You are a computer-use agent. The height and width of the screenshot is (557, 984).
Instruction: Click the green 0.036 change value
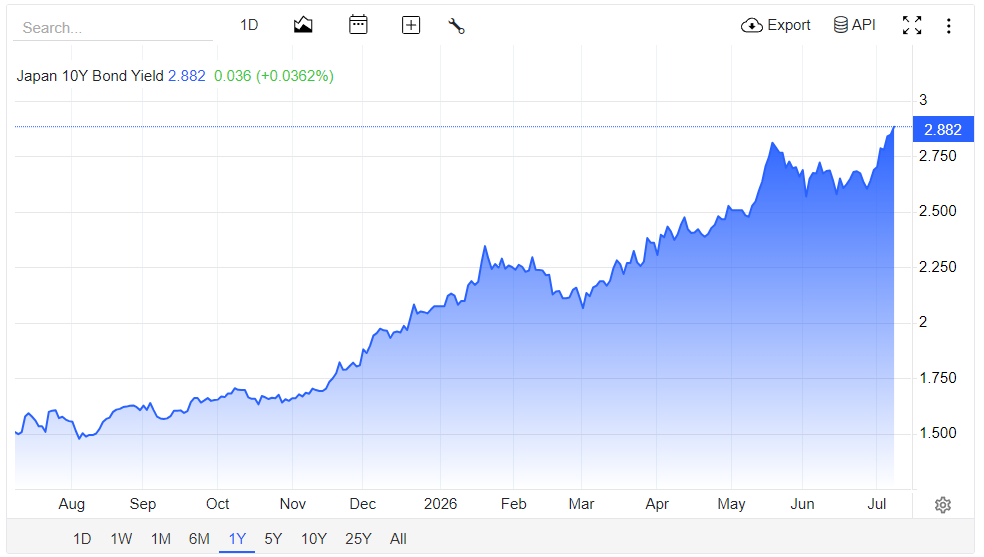click(x=233, y=76)
